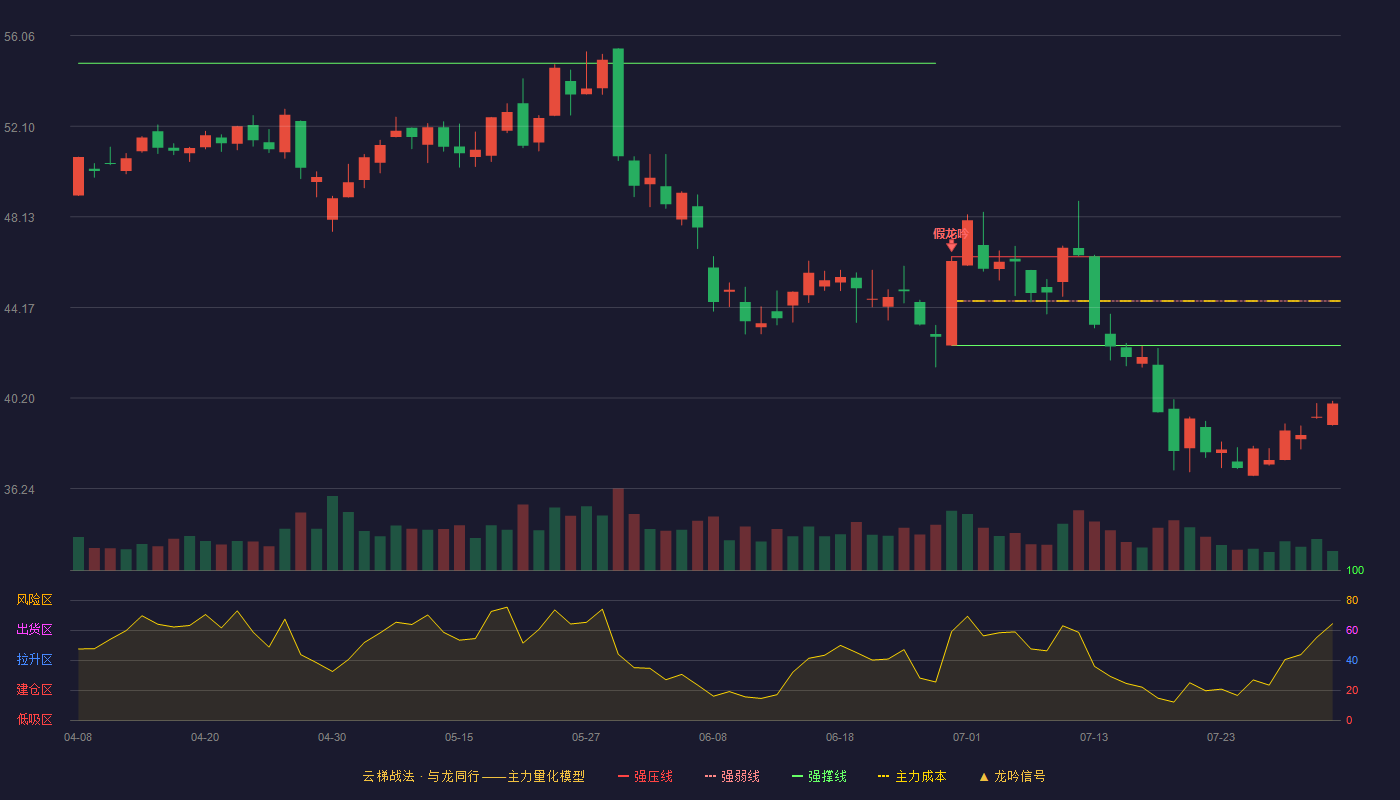This screenshot has width=1400, height=800.
Task: Click the tallest red volume bar
Action: click(618, 529)
